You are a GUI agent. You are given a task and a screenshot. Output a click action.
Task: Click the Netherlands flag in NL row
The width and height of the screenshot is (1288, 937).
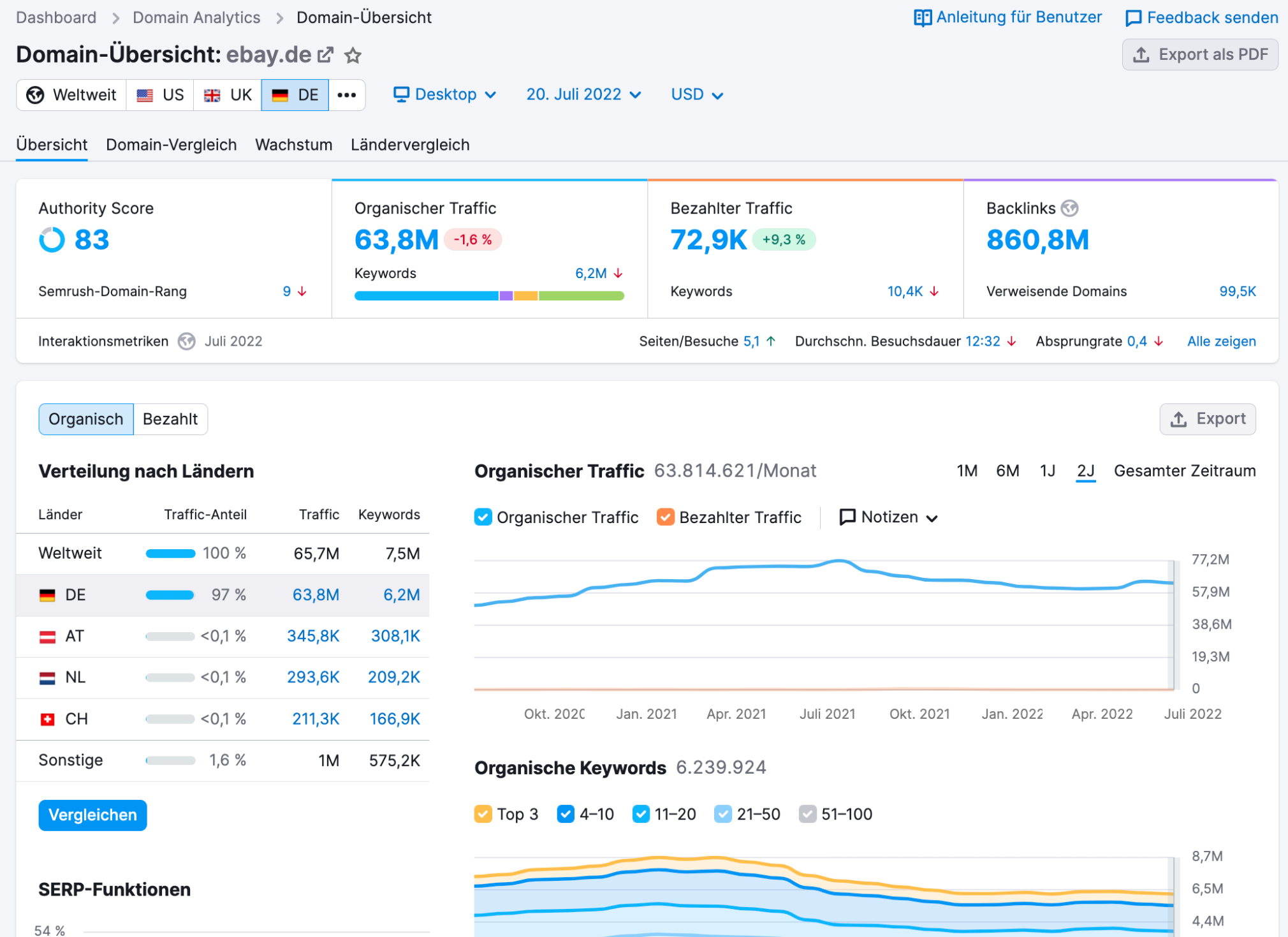point(48,678)
